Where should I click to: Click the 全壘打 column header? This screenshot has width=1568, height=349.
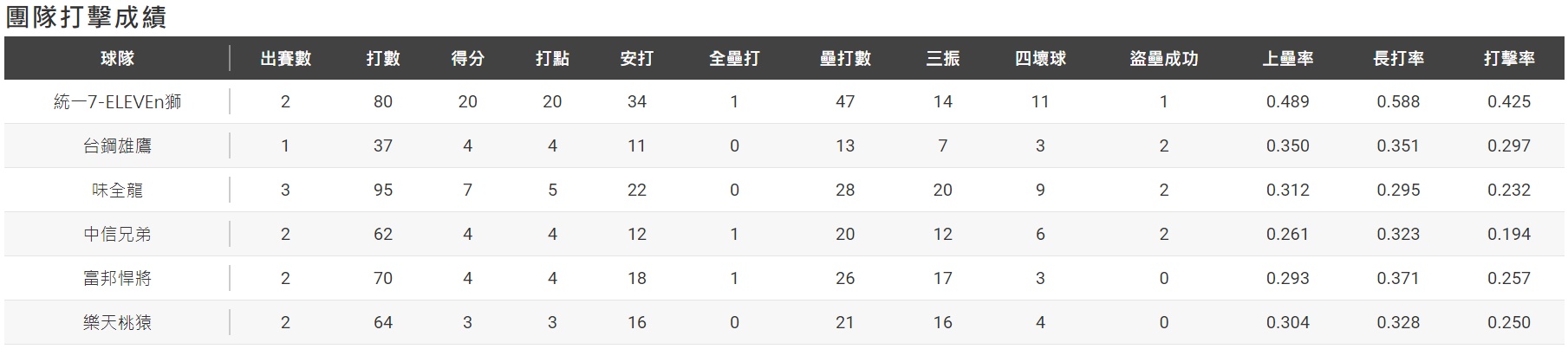734,59
